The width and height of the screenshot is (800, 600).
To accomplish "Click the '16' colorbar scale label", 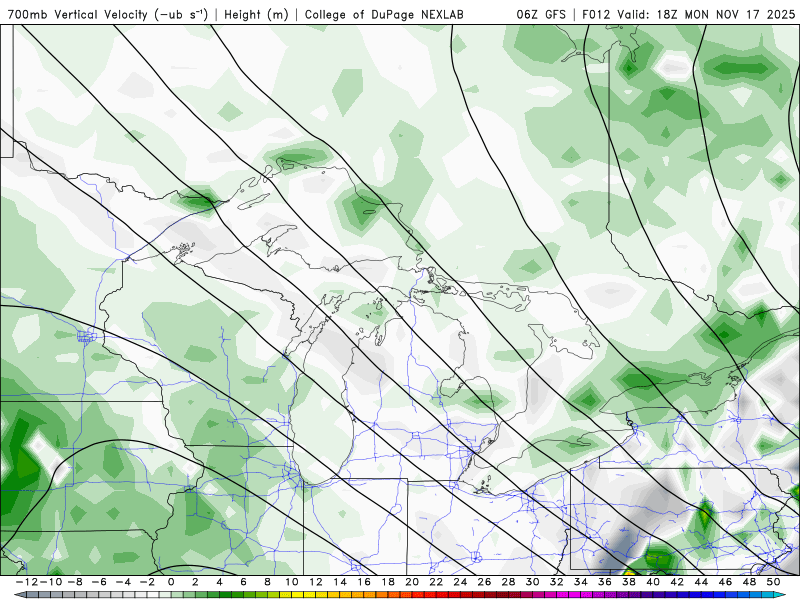I will (364, 582).
